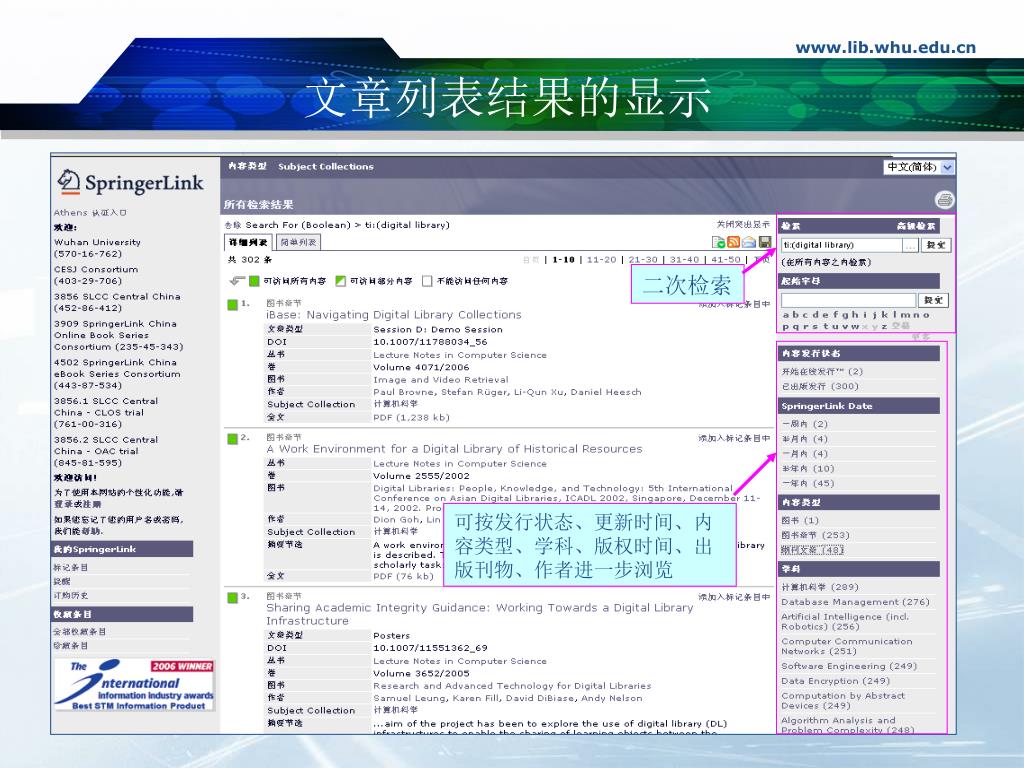Open the 2006 Winner International awards banner
Image resolution: width=1024 pixels, height=768 pixels.
click(135, 684)
